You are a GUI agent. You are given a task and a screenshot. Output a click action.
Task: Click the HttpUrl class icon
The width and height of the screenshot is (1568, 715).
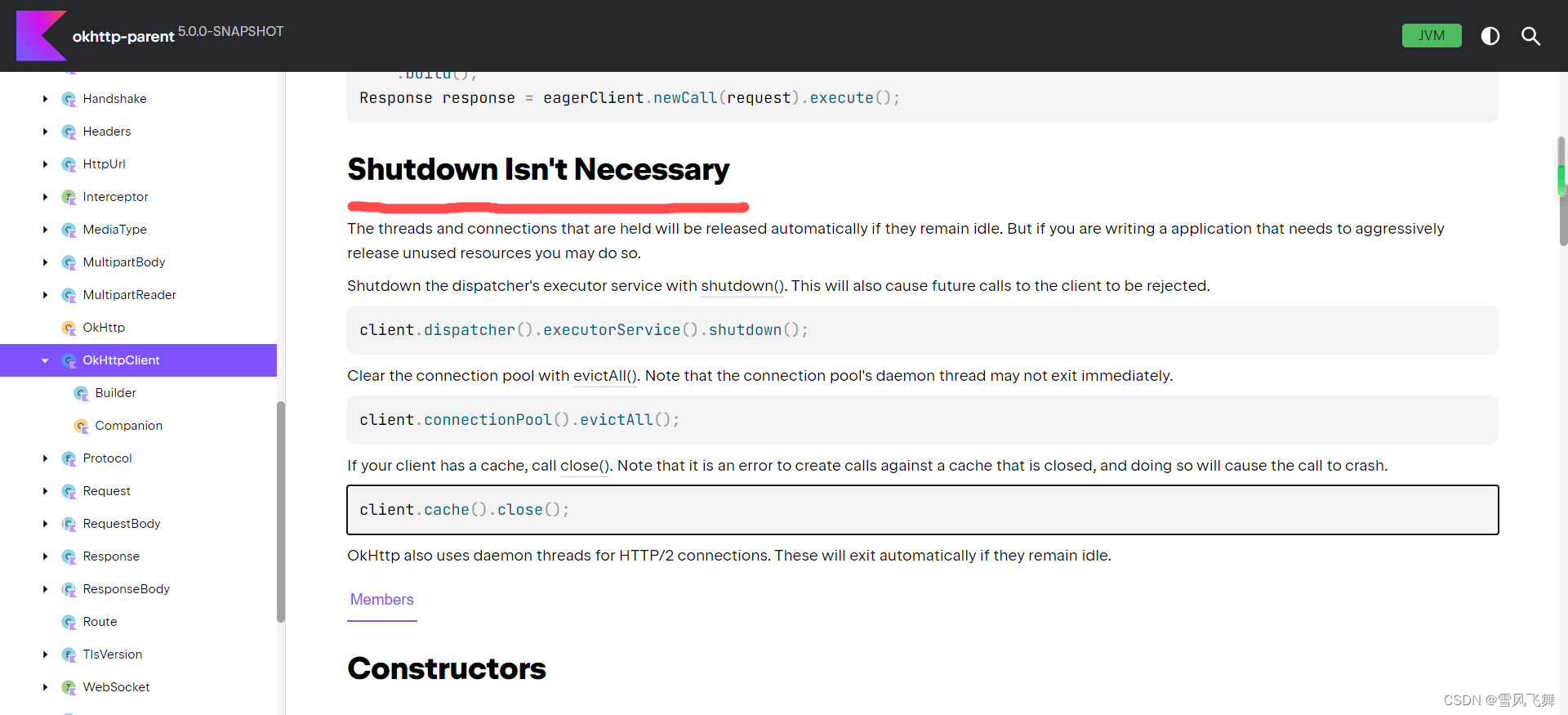coord(69,165)
